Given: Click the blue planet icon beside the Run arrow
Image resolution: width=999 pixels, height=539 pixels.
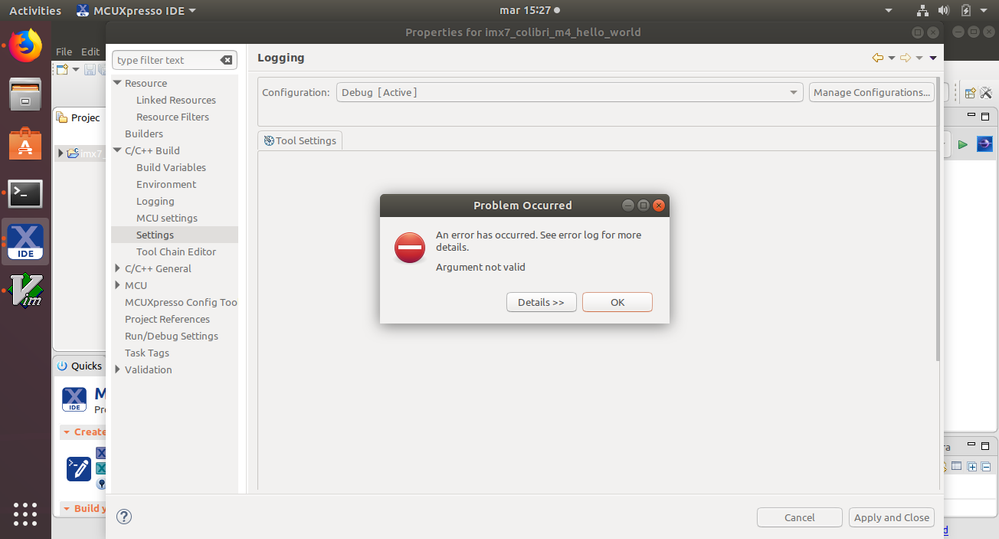Looking at the screenshot, I should [984, 144].
